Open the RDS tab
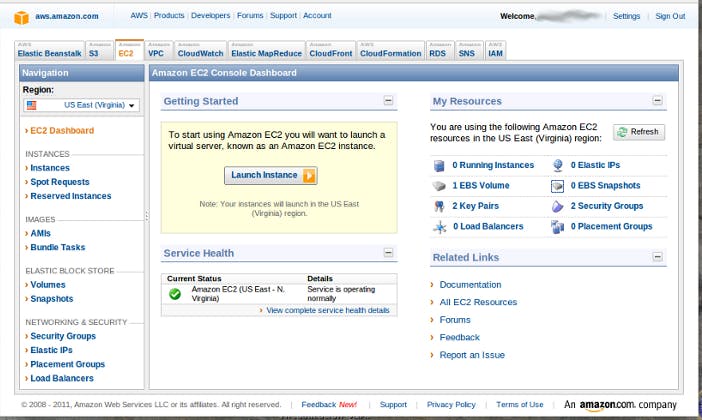This screenshot has width=702, height=420. point(440,50)
